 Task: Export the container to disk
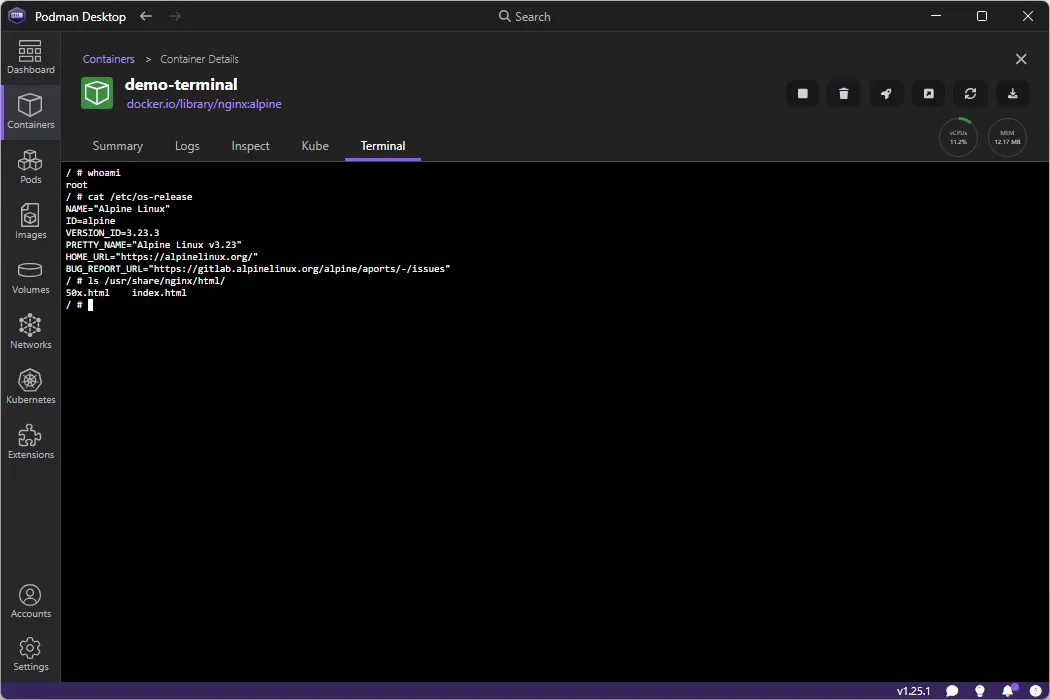1012,93
